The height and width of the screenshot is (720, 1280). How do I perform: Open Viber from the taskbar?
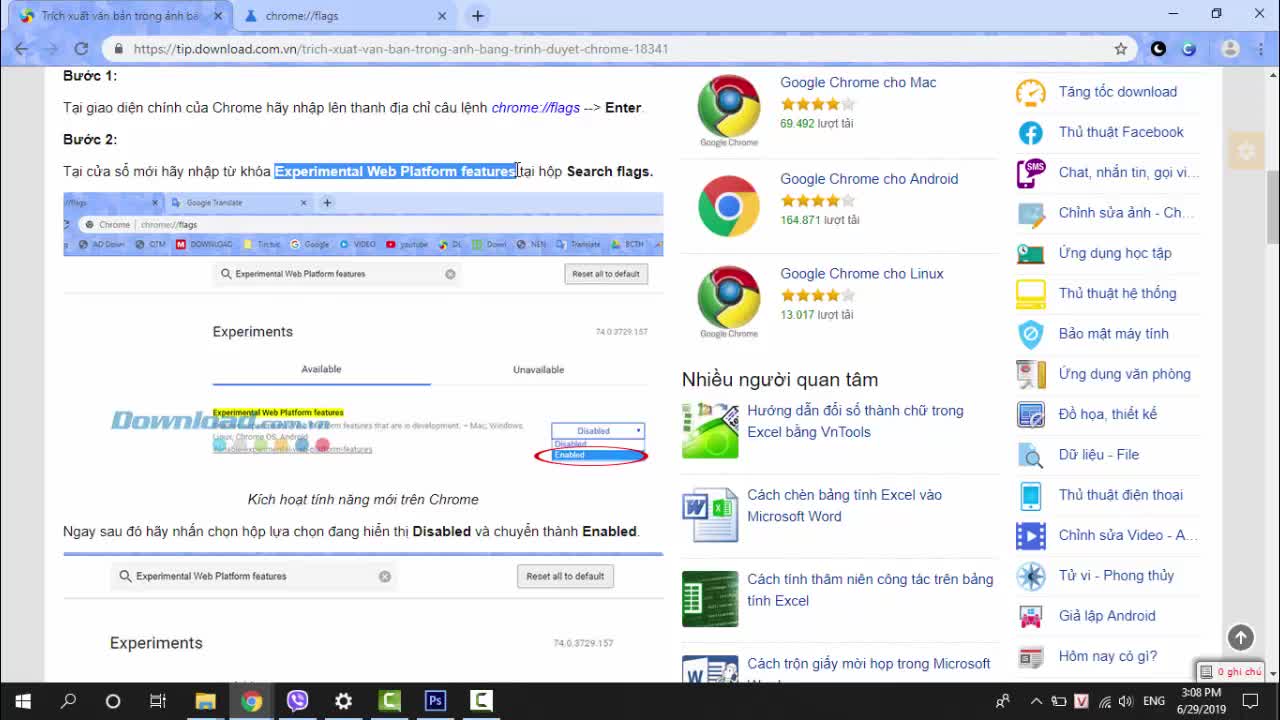(x=297, y=701)
